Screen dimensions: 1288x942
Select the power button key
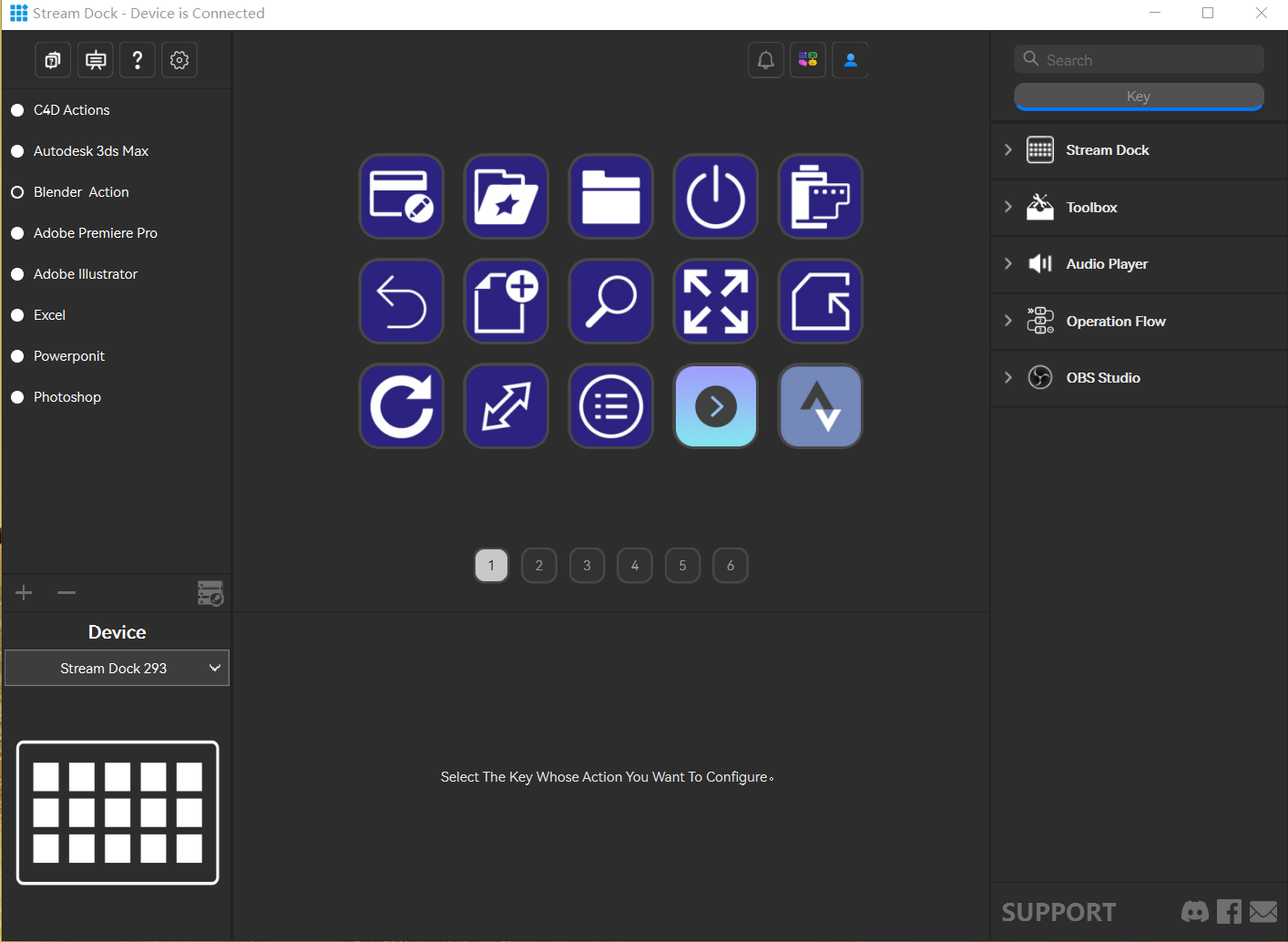click(716, 196)
